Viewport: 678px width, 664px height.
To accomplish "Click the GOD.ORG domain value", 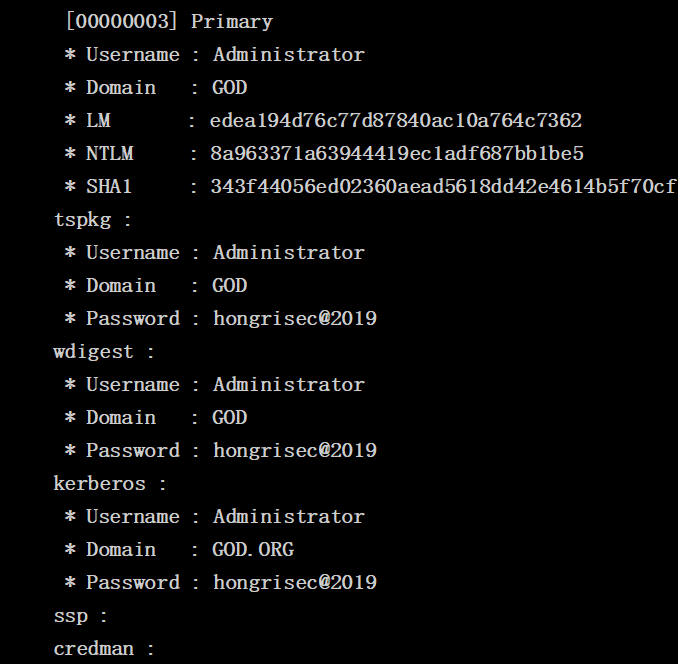I will [253, 550].
